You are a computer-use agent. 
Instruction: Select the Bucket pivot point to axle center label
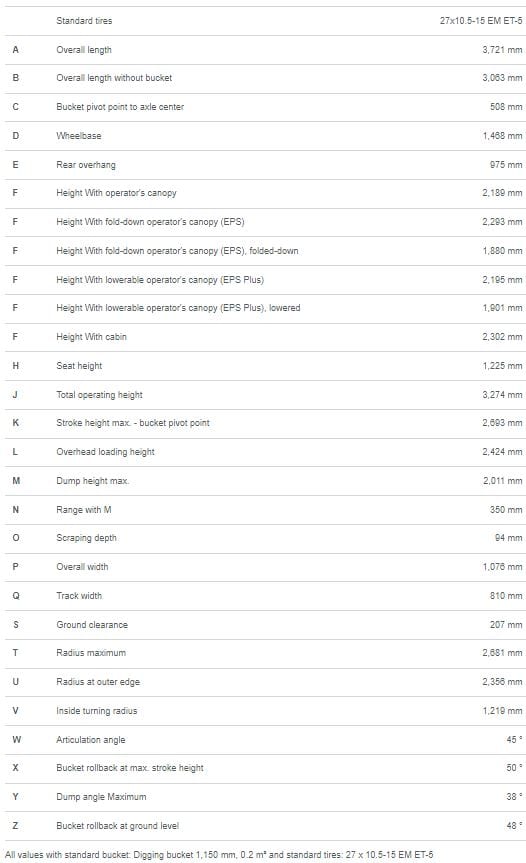coord(120,107)
